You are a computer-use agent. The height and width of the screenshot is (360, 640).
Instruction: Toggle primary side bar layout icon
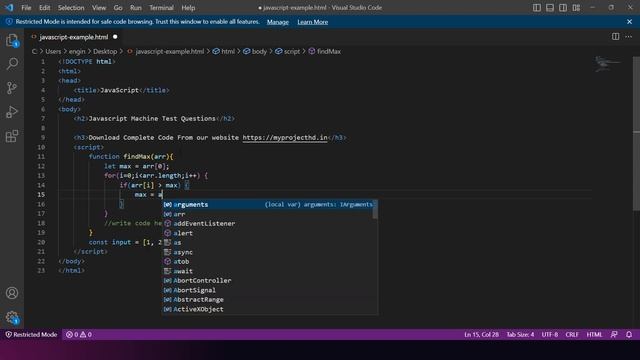pyautogui.click(x=537, y=7)
